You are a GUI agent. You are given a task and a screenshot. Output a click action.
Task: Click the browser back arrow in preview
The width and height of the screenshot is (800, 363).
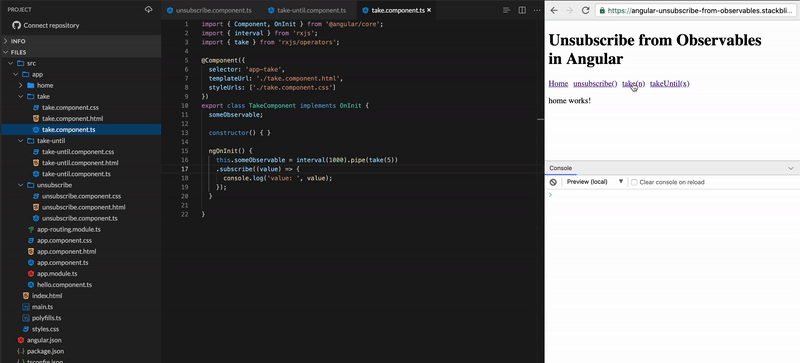[x=554, y=10]
